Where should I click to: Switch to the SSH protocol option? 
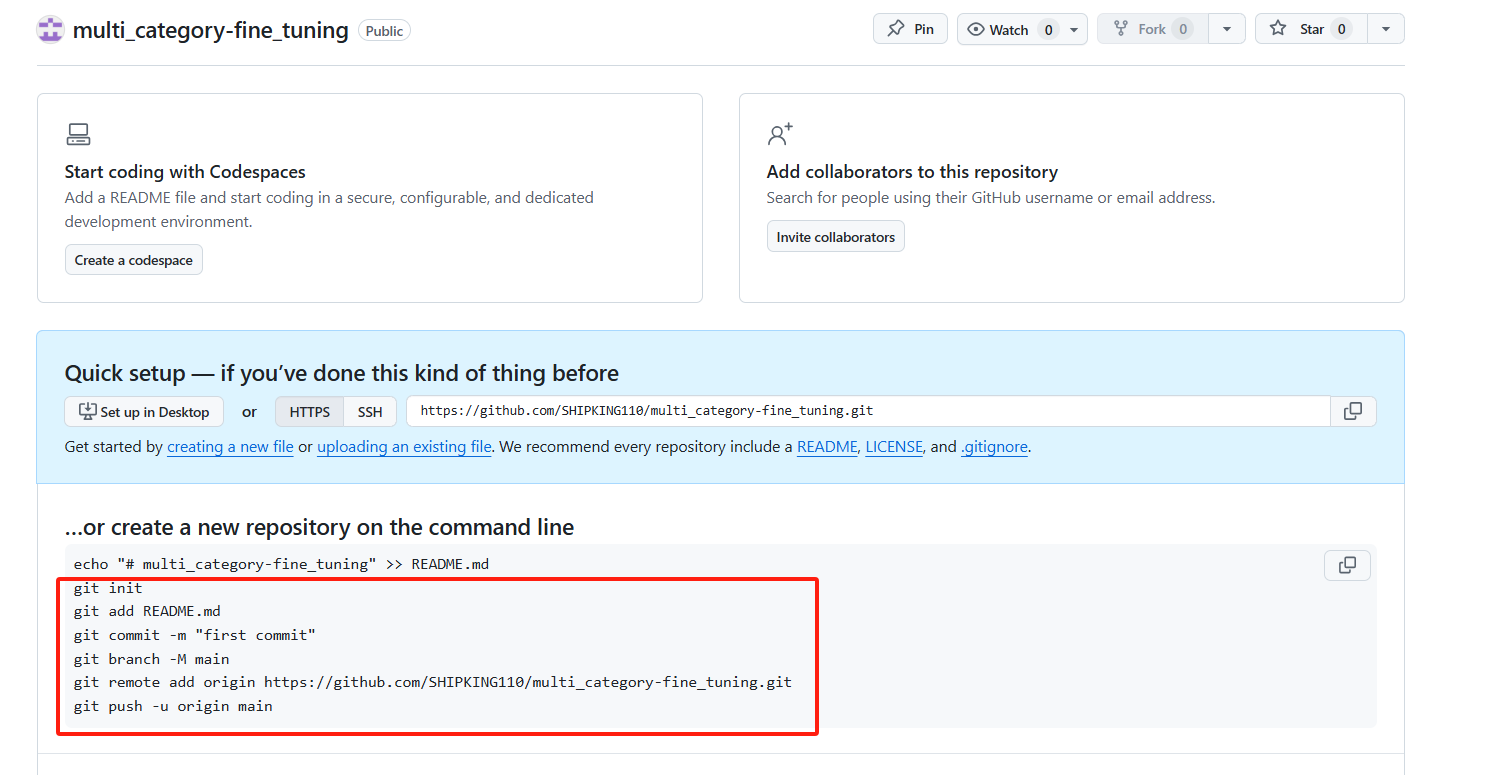[x=370, y=412]
